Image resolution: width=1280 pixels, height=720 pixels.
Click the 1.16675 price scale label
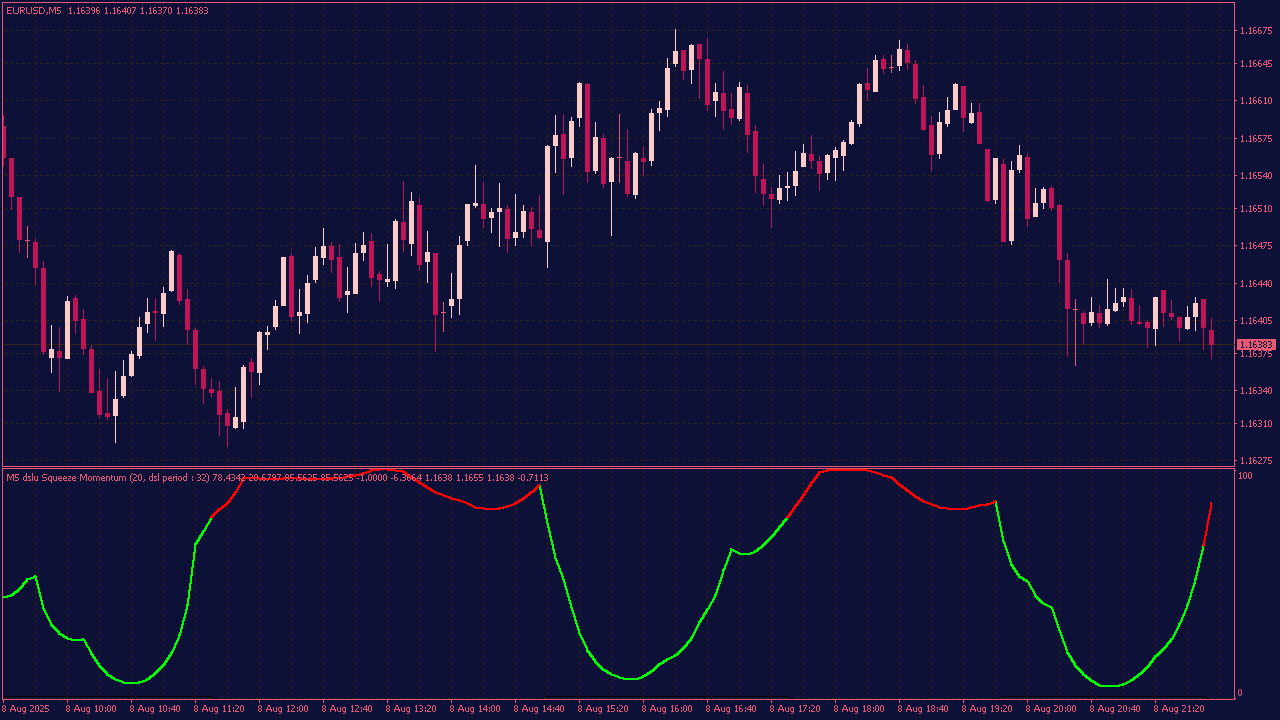coord(1255,31)
